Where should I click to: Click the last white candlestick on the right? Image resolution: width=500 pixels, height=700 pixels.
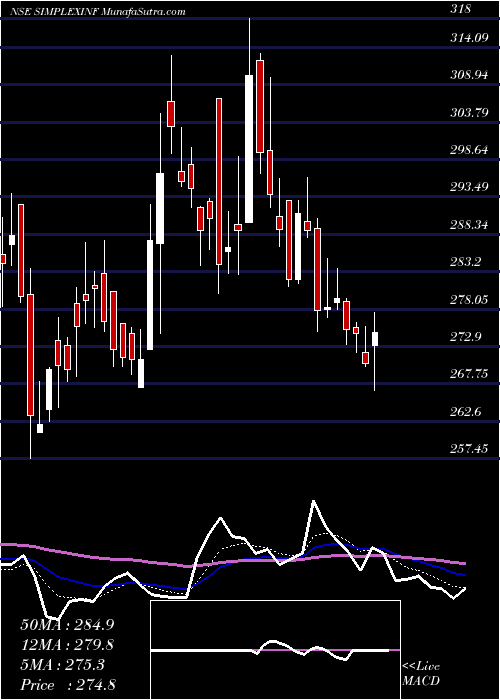pyautogui.click(x=375, y=339)
